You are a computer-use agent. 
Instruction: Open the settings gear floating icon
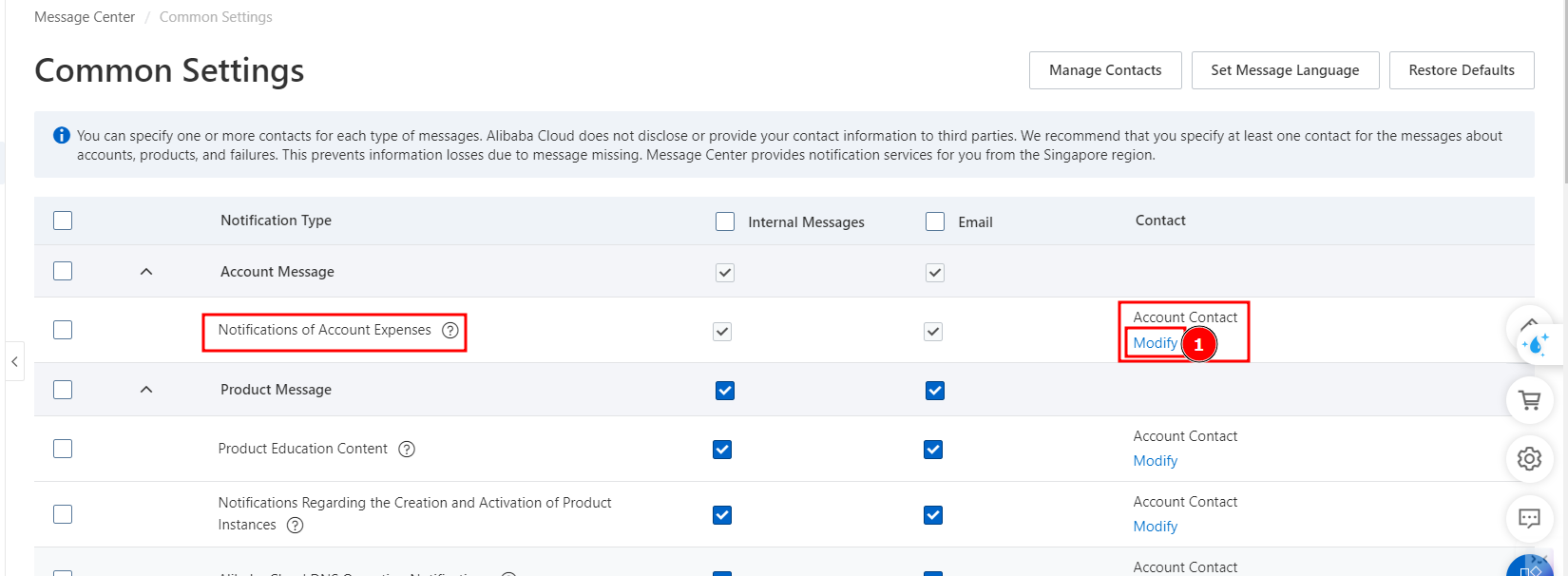click(x=1529, y=458)
